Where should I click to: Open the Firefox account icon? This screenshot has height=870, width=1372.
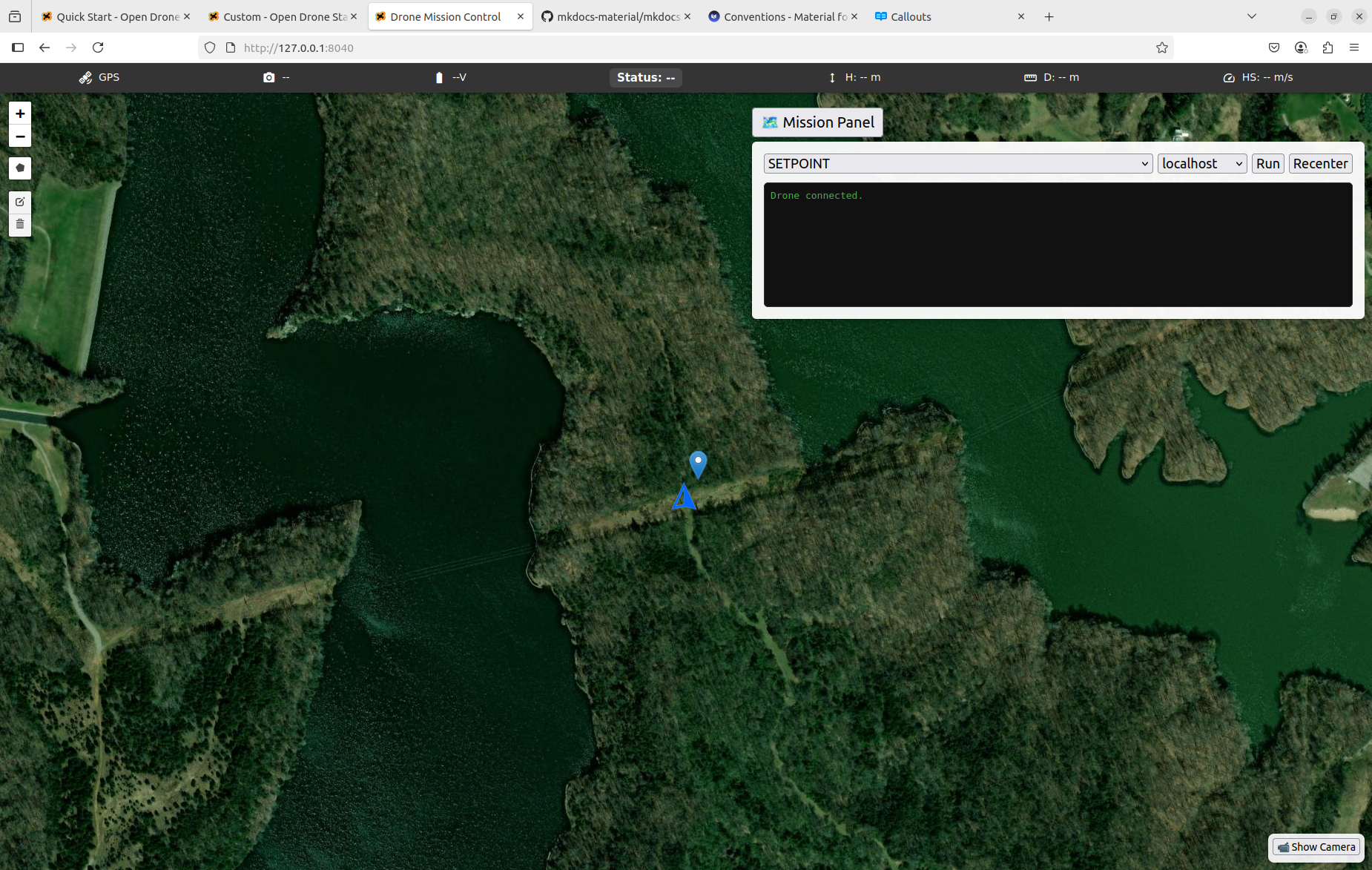[x=1301, y=47]
